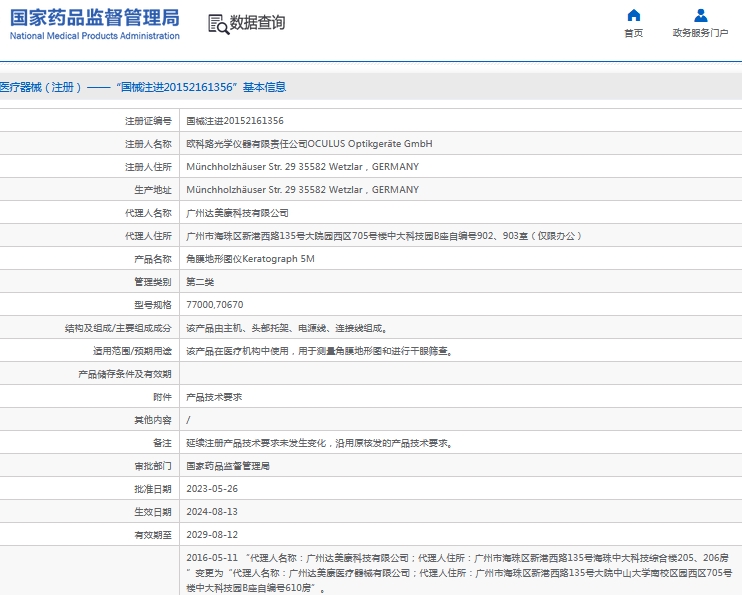742x595 pixels.
Task: Click the 审批部门 label
Action: tap(153, 466)
